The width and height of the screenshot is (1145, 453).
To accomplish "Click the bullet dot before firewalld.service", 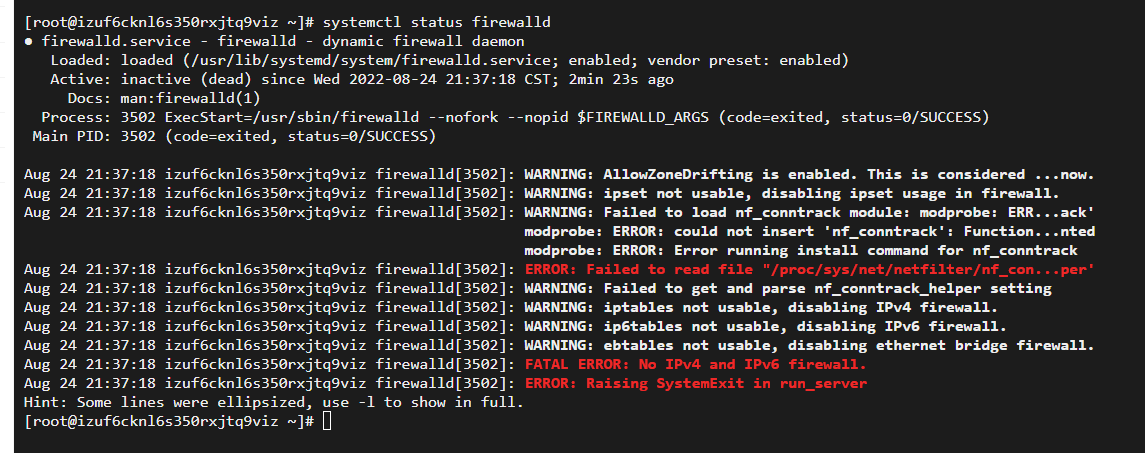I will (x=28, y=42).
